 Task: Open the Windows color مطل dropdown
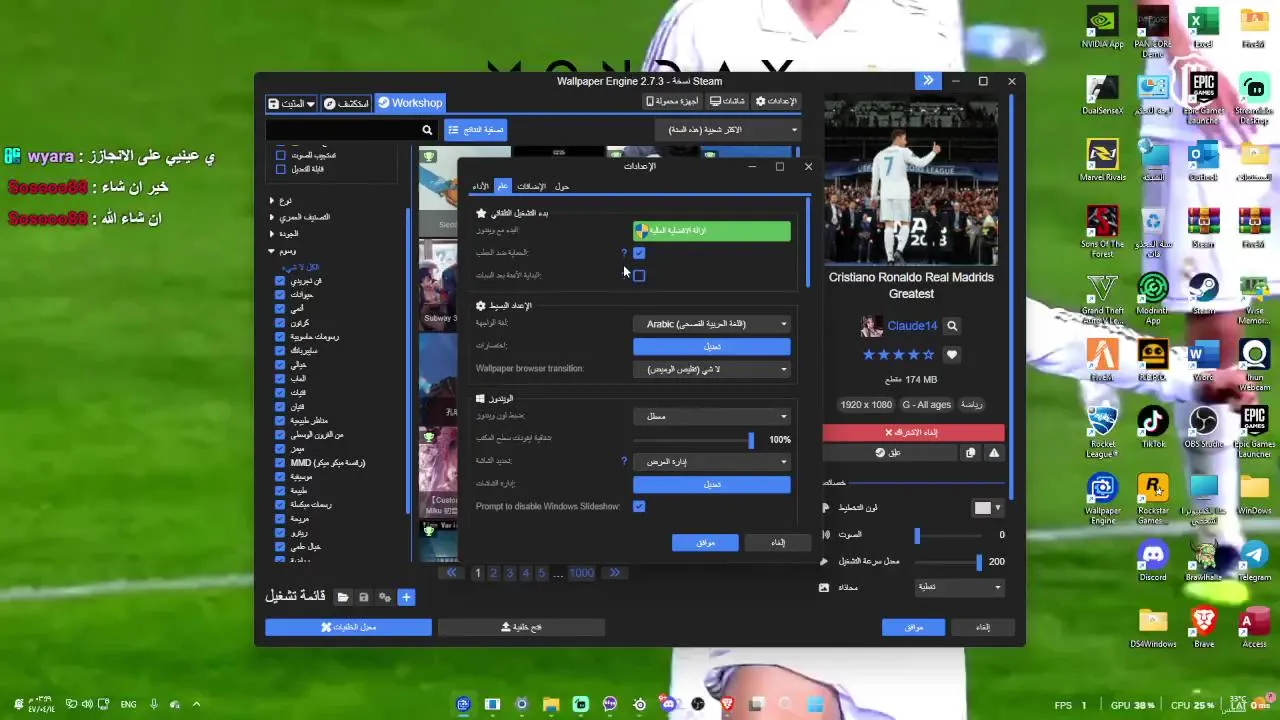pos(712,416)
